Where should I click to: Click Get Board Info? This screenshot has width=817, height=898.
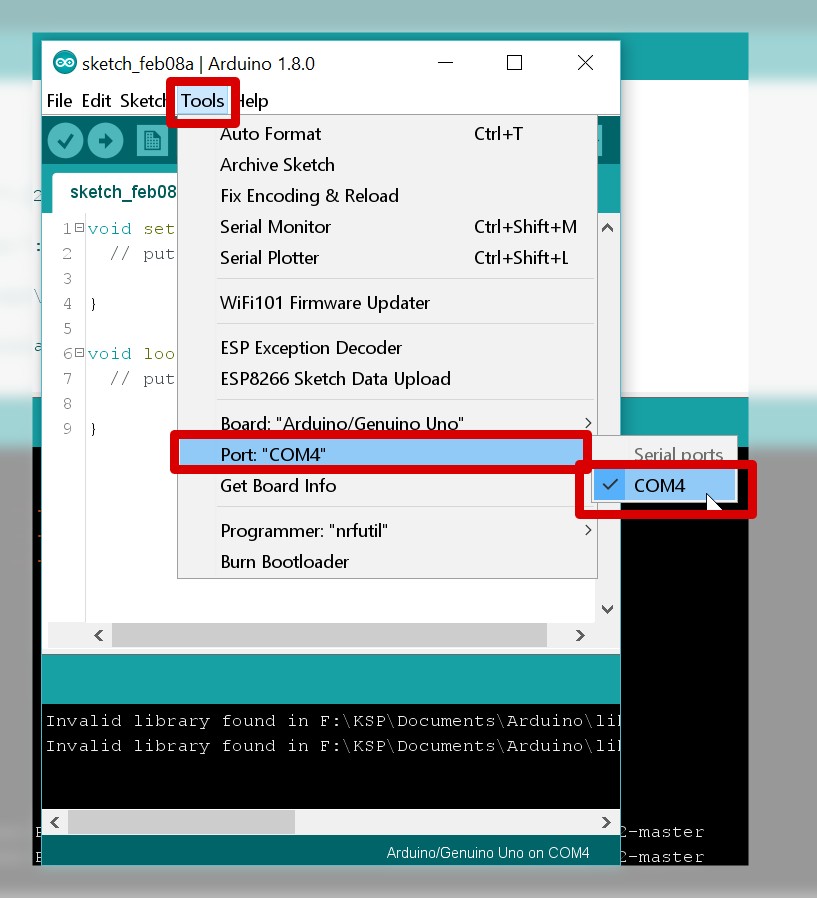tap(278, 486)
